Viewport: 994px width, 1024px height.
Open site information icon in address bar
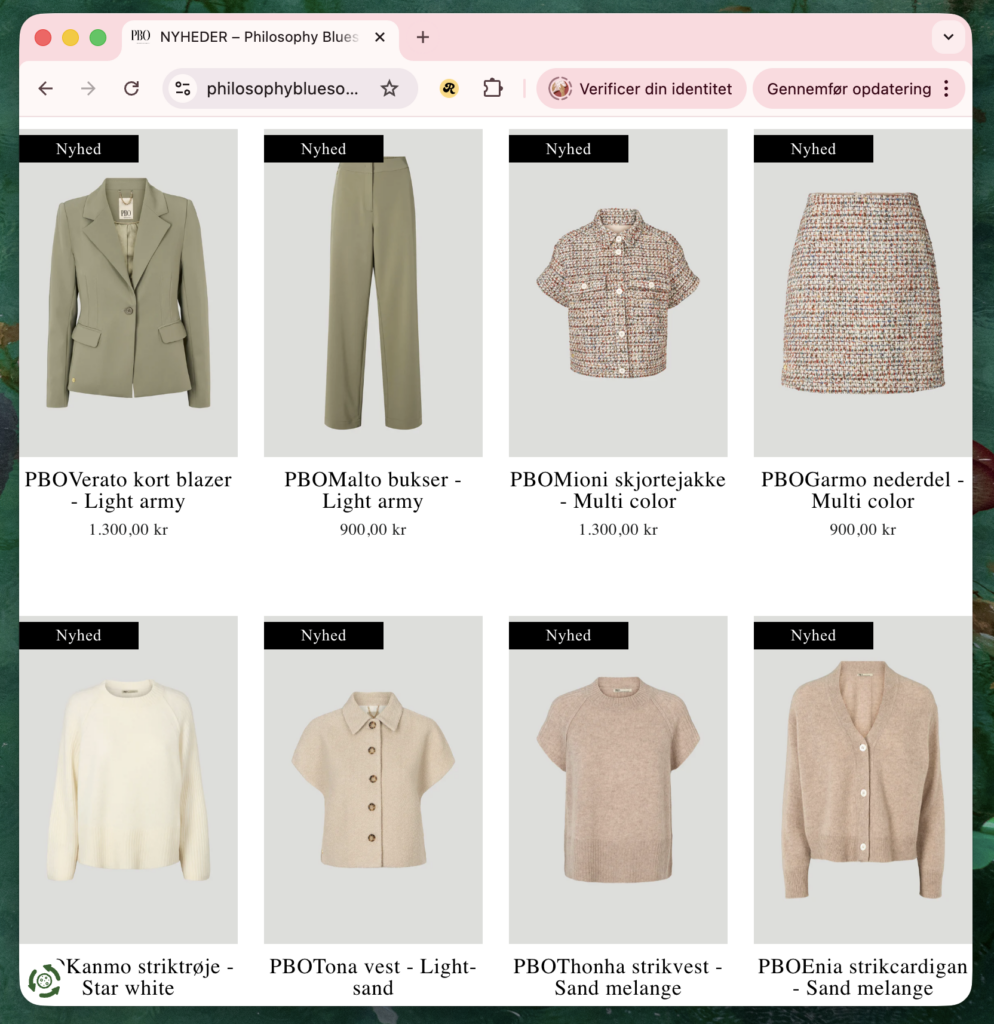coord(183,89)
